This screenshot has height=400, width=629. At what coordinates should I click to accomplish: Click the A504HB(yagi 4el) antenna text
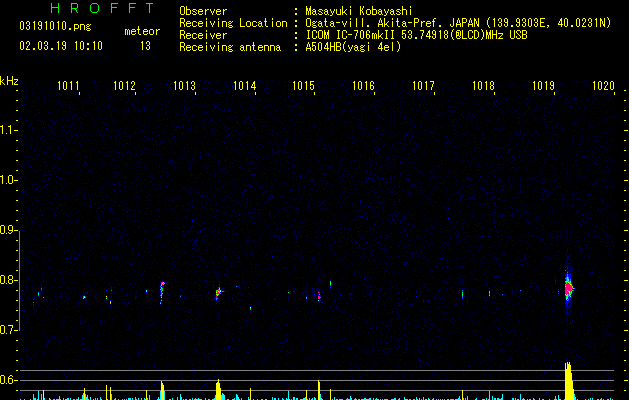tap(353, 47)
